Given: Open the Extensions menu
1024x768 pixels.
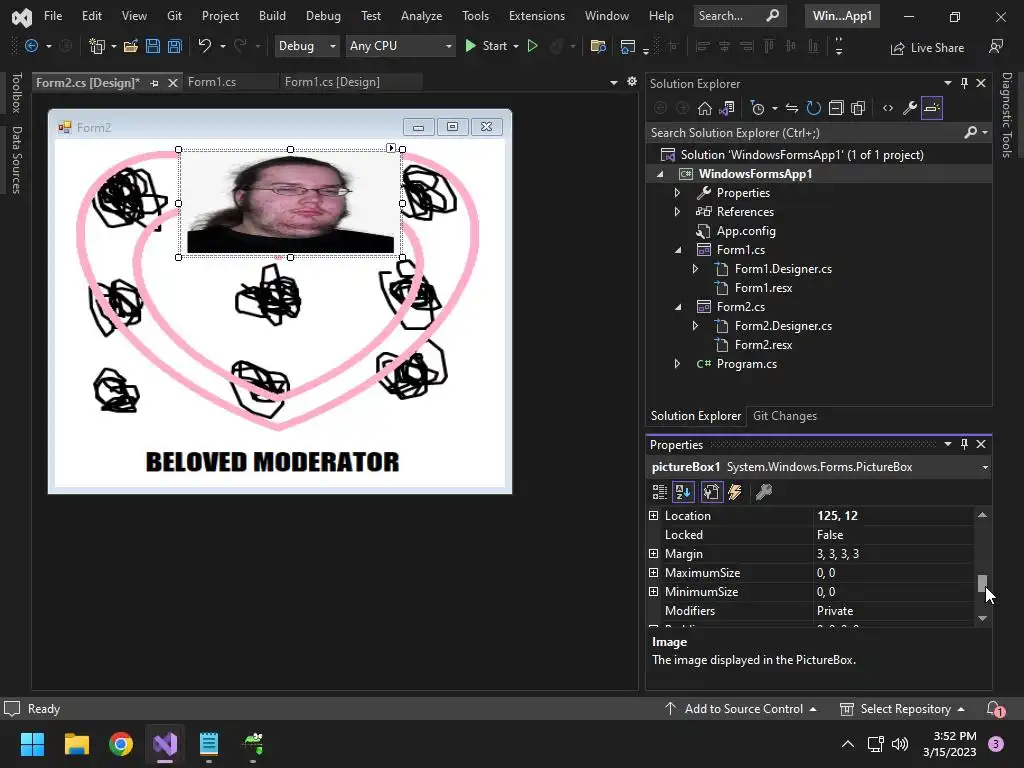Looking at the screenshot, I should tap(537, 16).
